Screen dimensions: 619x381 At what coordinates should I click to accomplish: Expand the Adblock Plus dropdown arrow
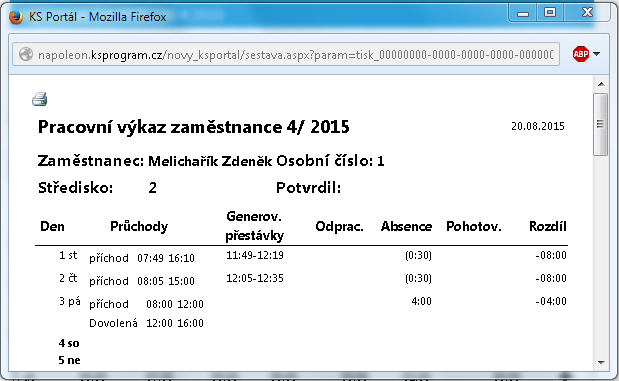596,54
